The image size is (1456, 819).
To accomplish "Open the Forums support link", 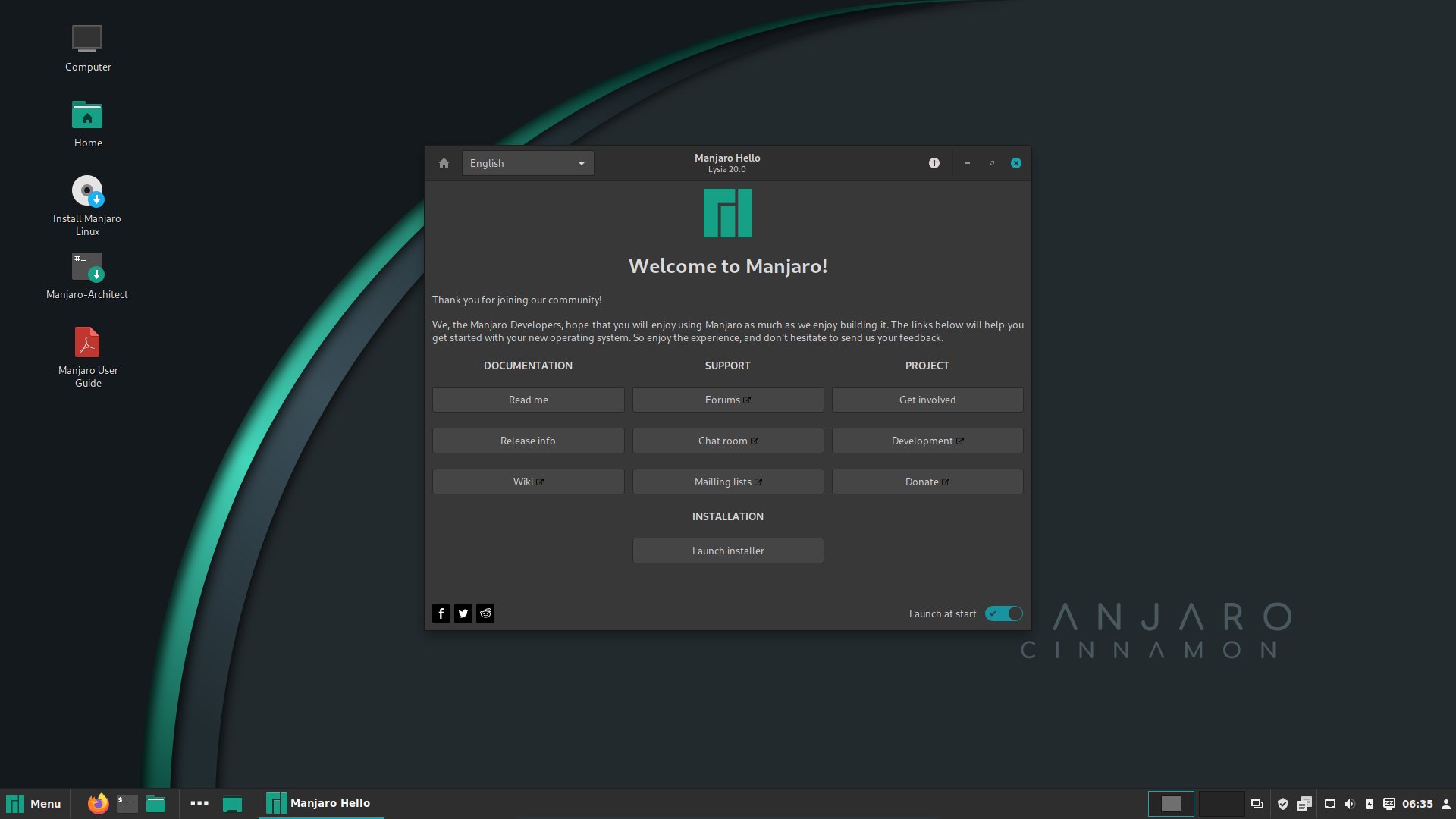I will [x=727, y=400].
